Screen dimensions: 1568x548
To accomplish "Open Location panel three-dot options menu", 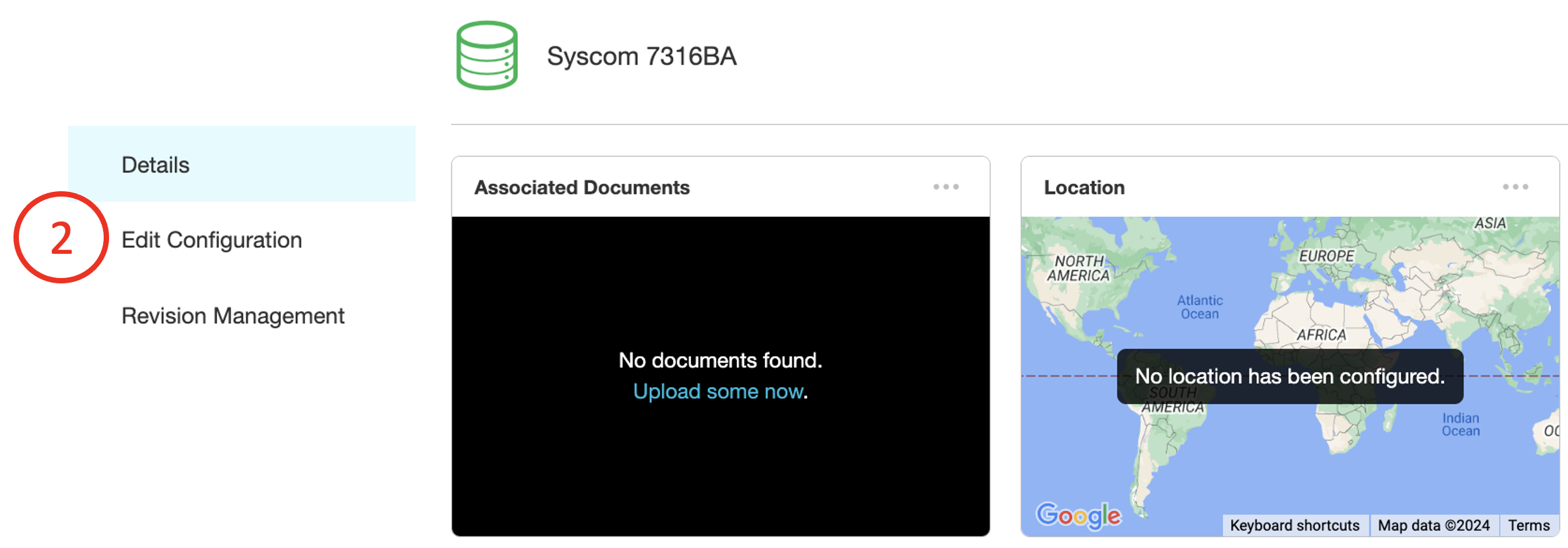I will (1515, 187).
